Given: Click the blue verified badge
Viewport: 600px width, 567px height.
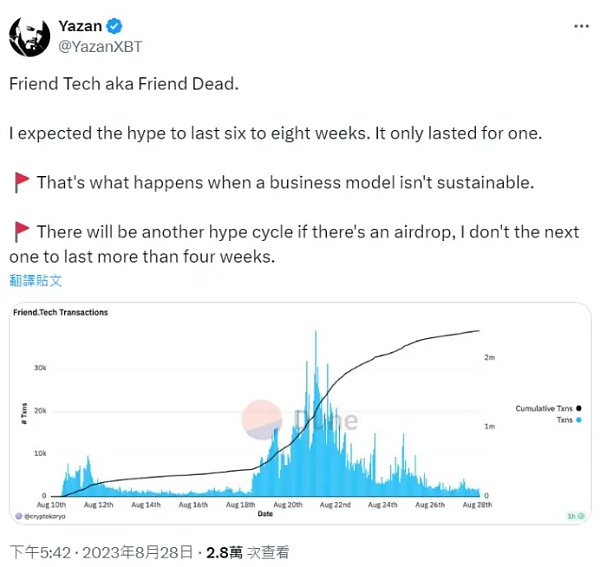Looking at the screenshot, I should (115, 26).
